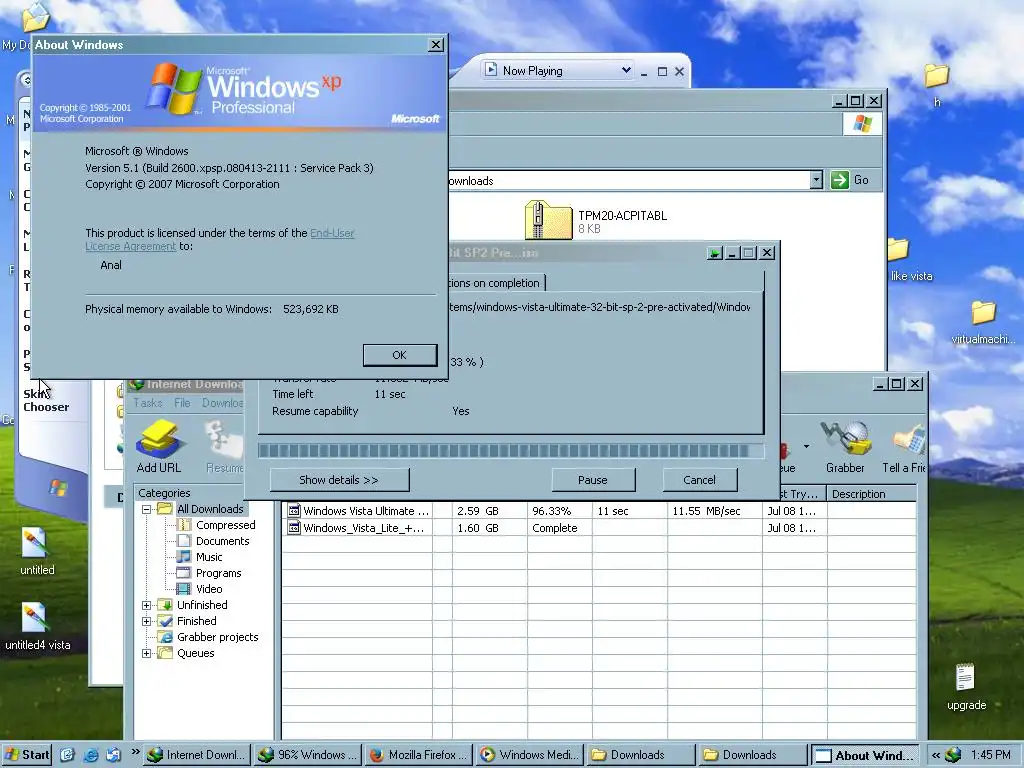Open the End-User License Agreement link
Viewport: 1024px width, 768px height.
[219, 240]
